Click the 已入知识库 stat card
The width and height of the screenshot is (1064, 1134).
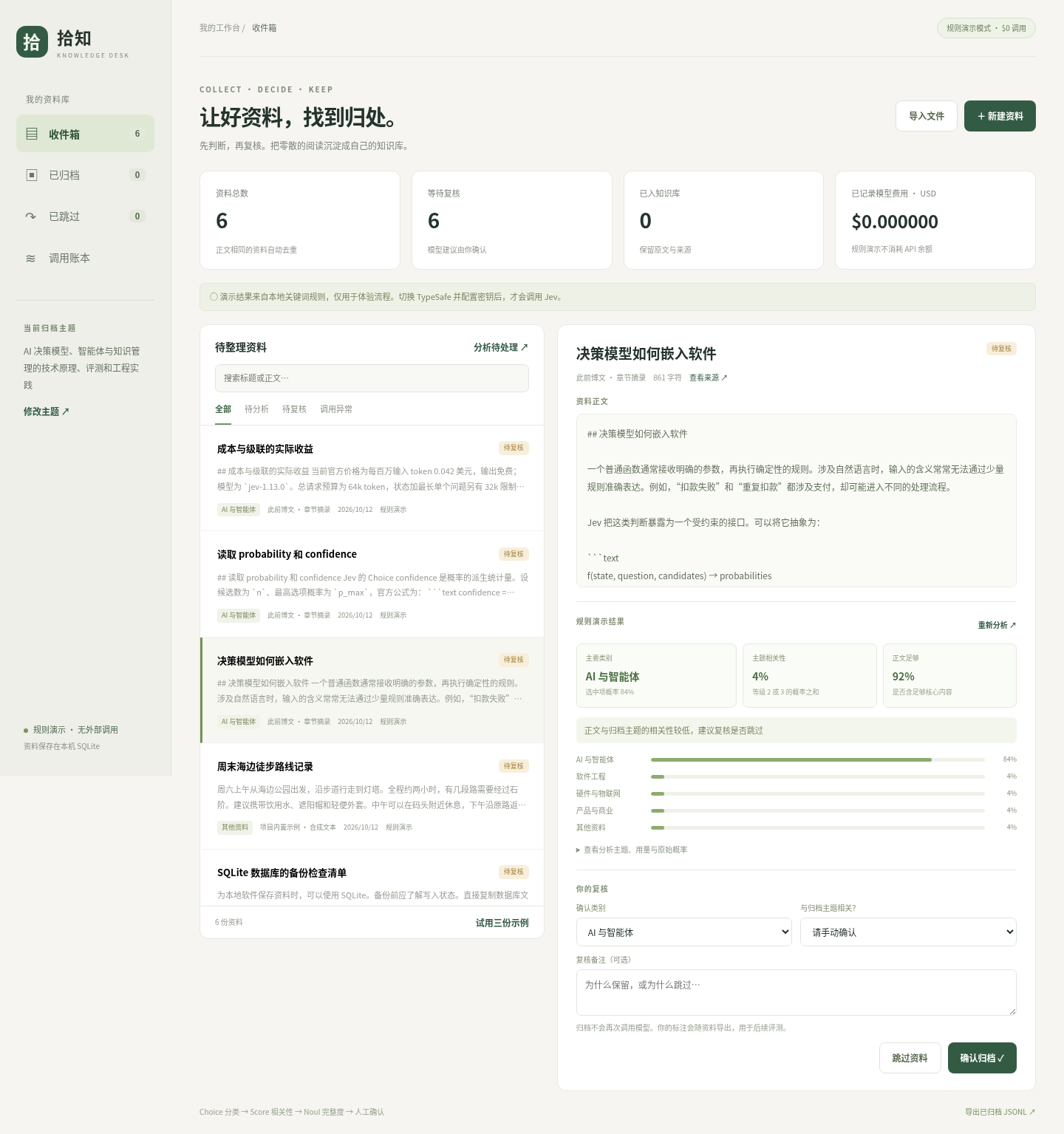724,220
